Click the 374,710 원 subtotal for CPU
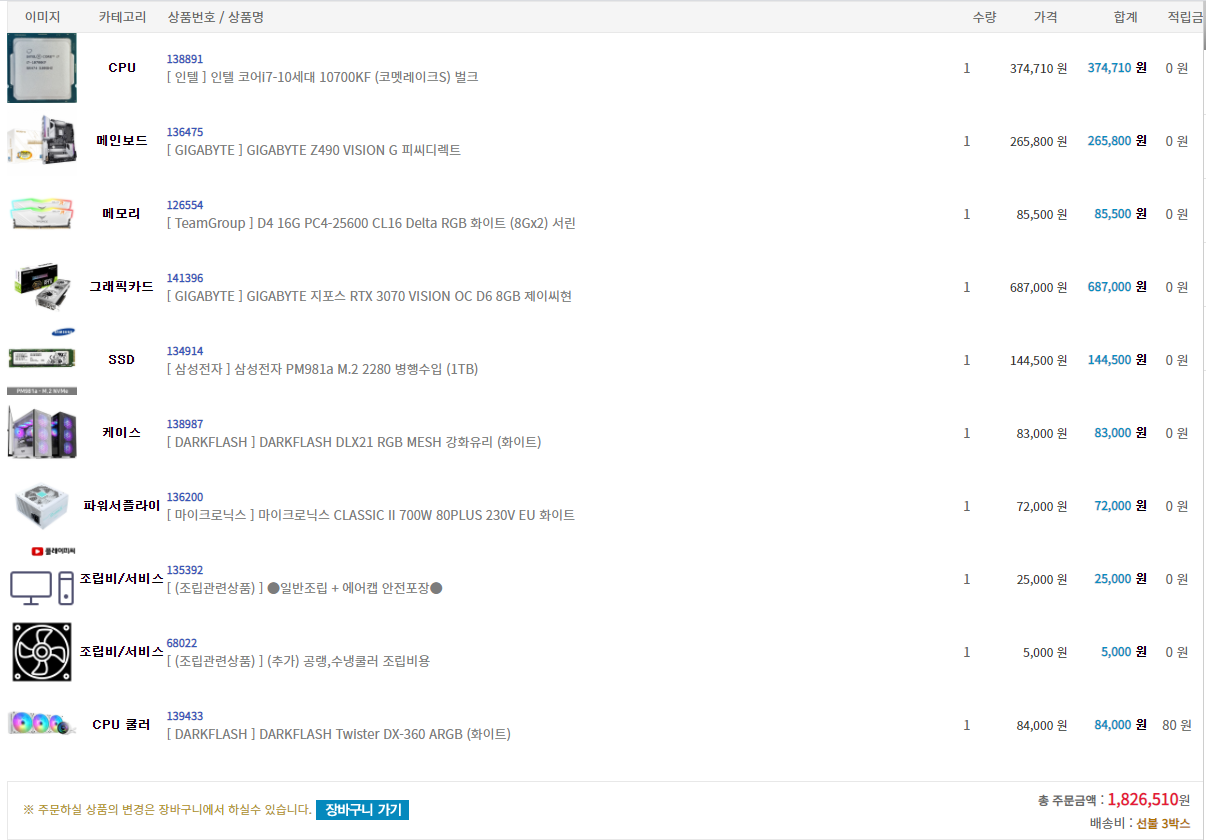This screenshot has height=840, width=1206. coord(1117,68)
